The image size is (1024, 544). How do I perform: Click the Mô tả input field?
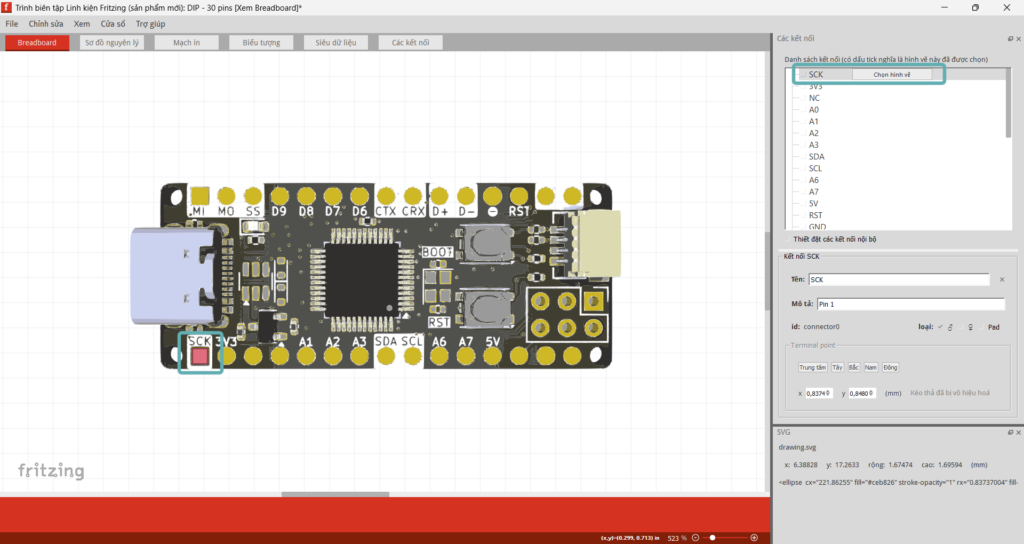coord(910,304)
